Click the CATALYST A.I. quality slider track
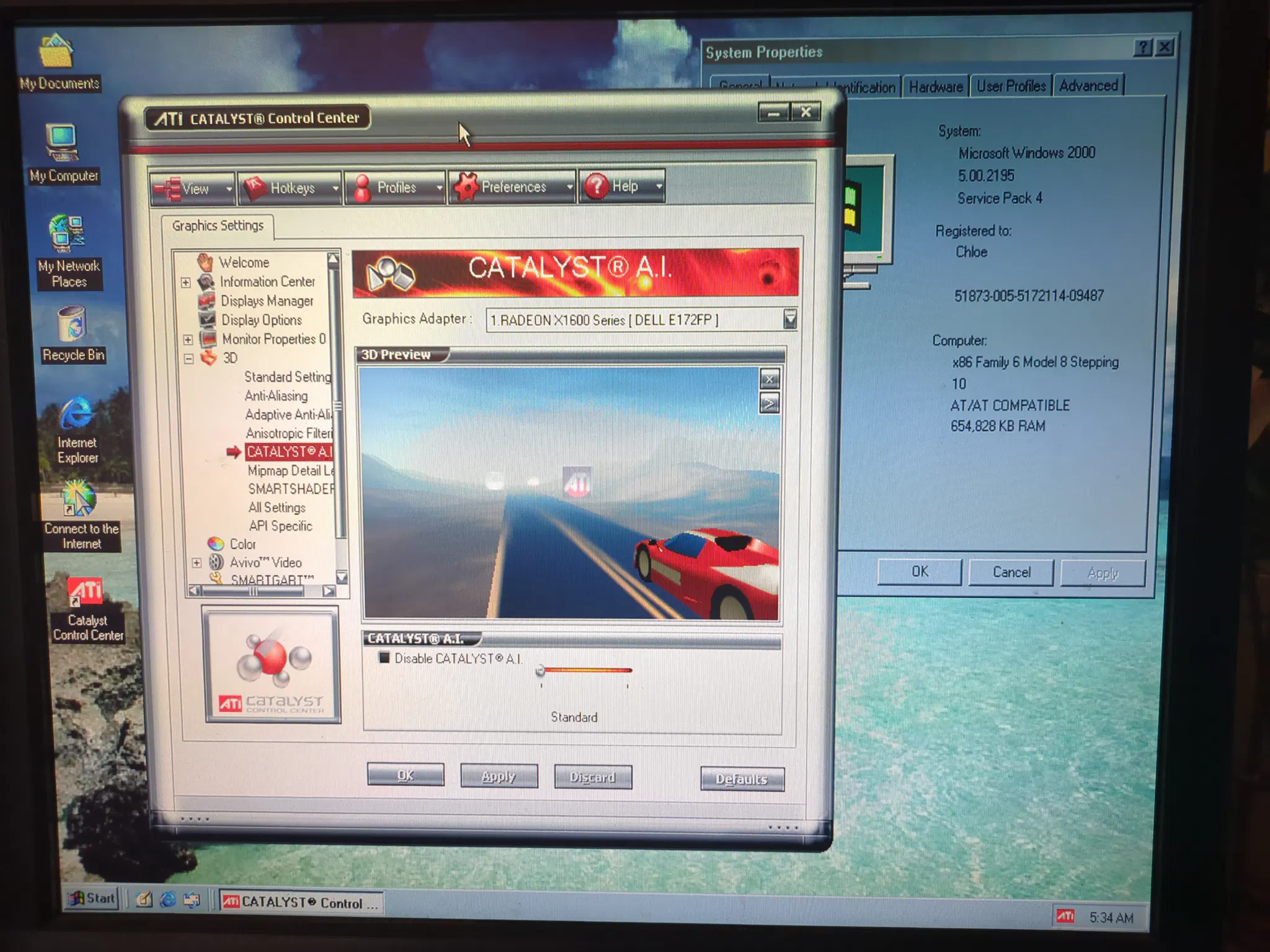The image size is (1270, 952). pos(585,670)
